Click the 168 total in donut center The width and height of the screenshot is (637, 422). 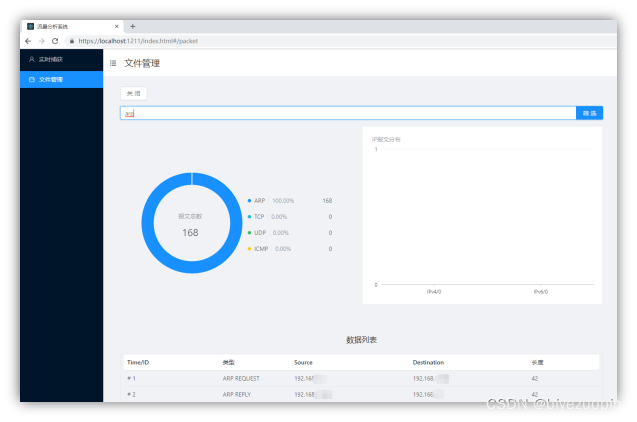(190, 233)
